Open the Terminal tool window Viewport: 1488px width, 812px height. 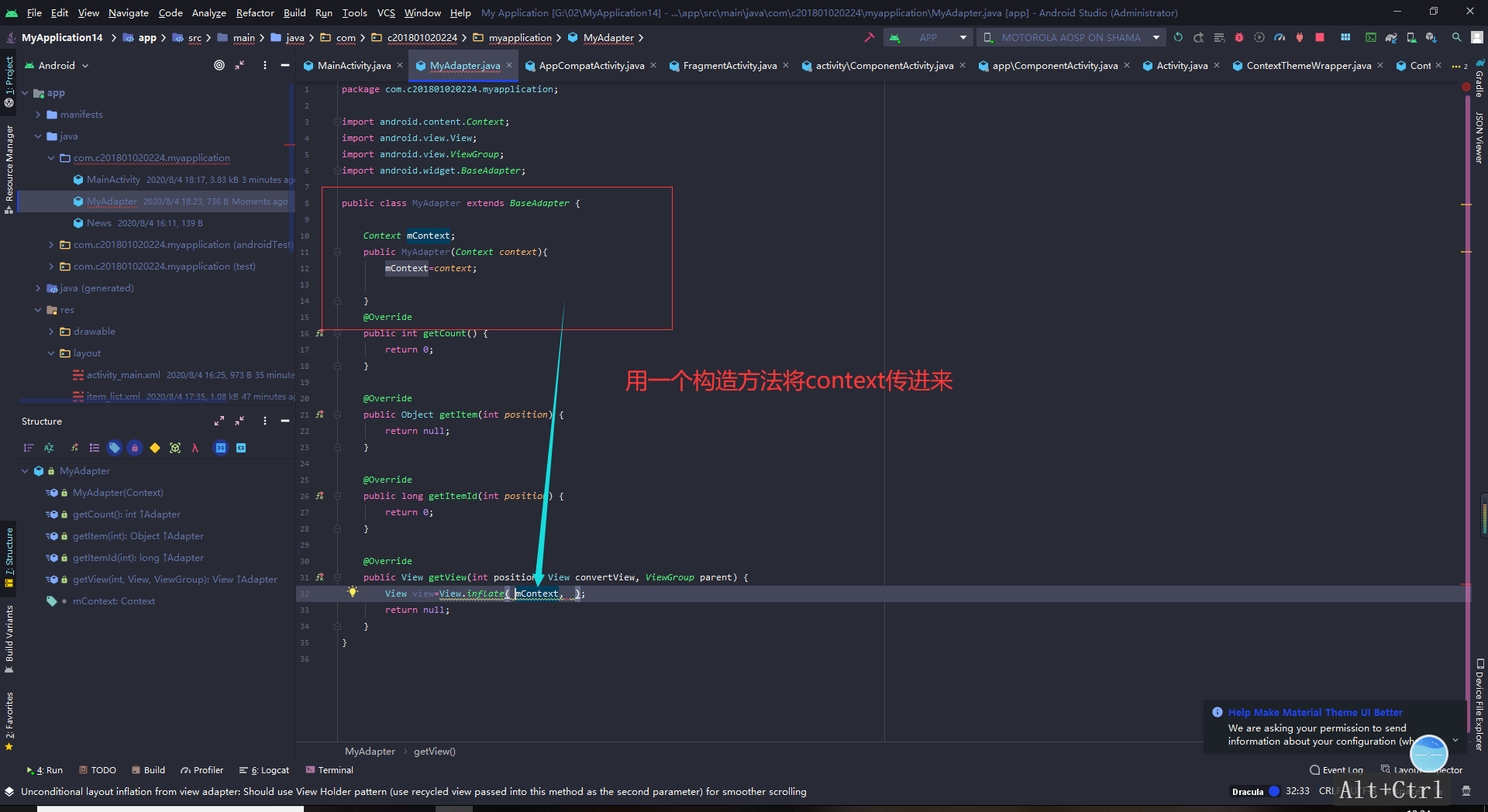pyautogui.click(x=329, y=770)
